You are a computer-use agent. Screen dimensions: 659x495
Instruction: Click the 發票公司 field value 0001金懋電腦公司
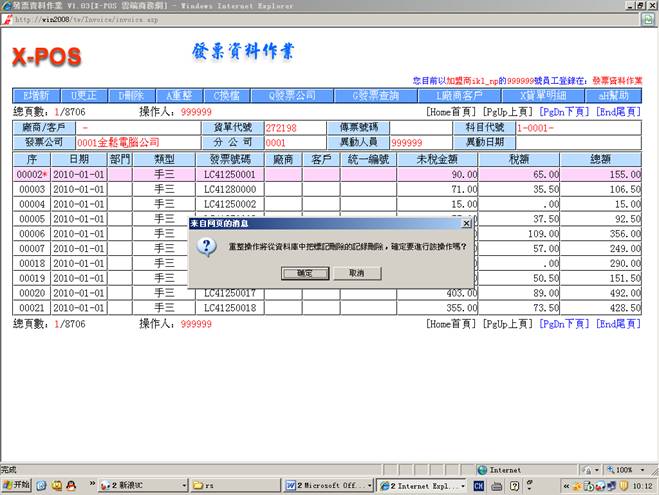pos(117,143)
